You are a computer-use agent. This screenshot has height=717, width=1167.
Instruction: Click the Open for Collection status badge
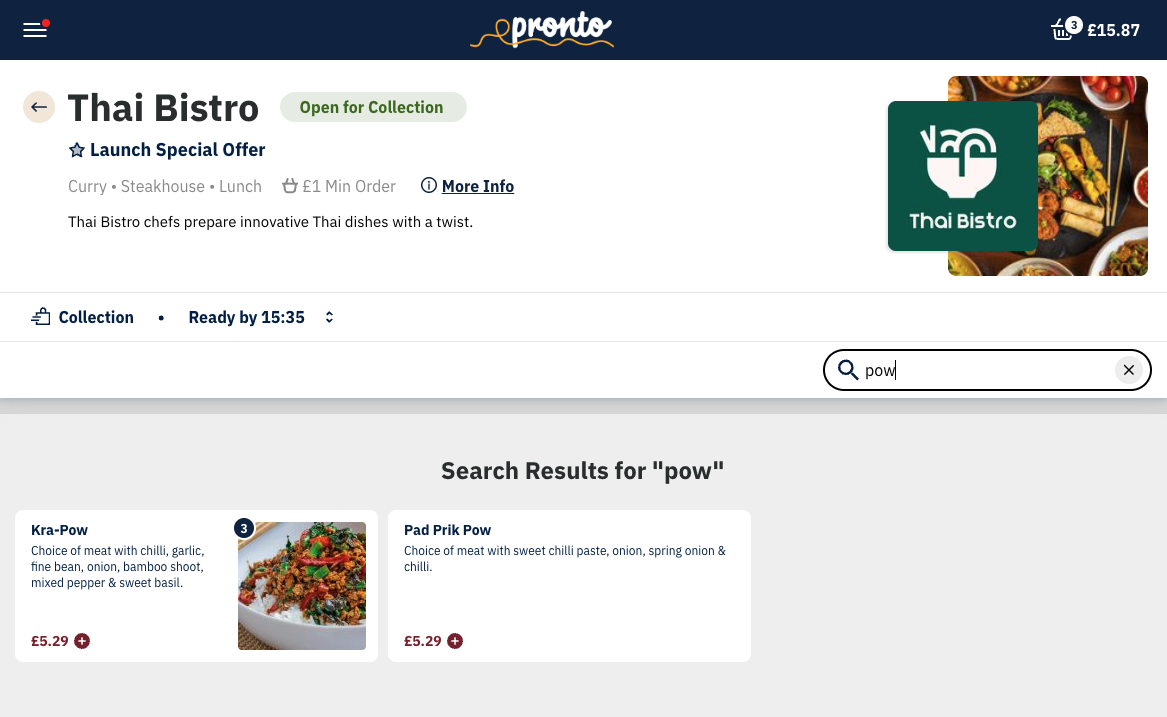[x=372, y=107]
